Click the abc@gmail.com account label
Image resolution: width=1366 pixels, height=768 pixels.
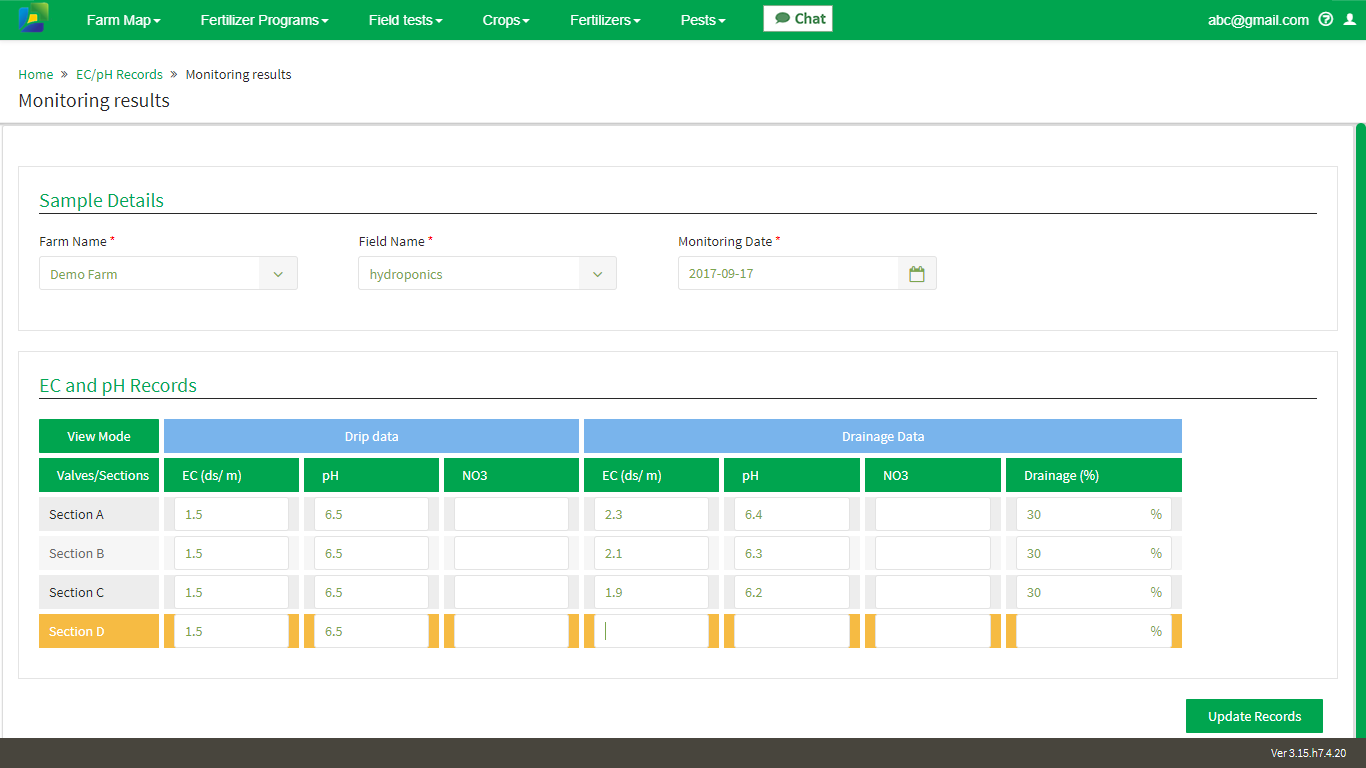click(x=1258, y=20)
